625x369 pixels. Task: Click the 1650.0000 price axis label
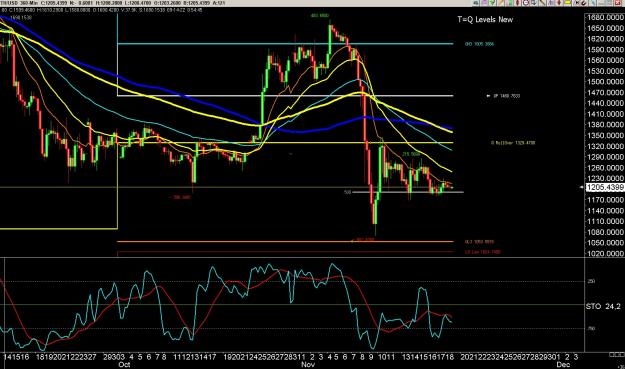[x=605, y=28]
